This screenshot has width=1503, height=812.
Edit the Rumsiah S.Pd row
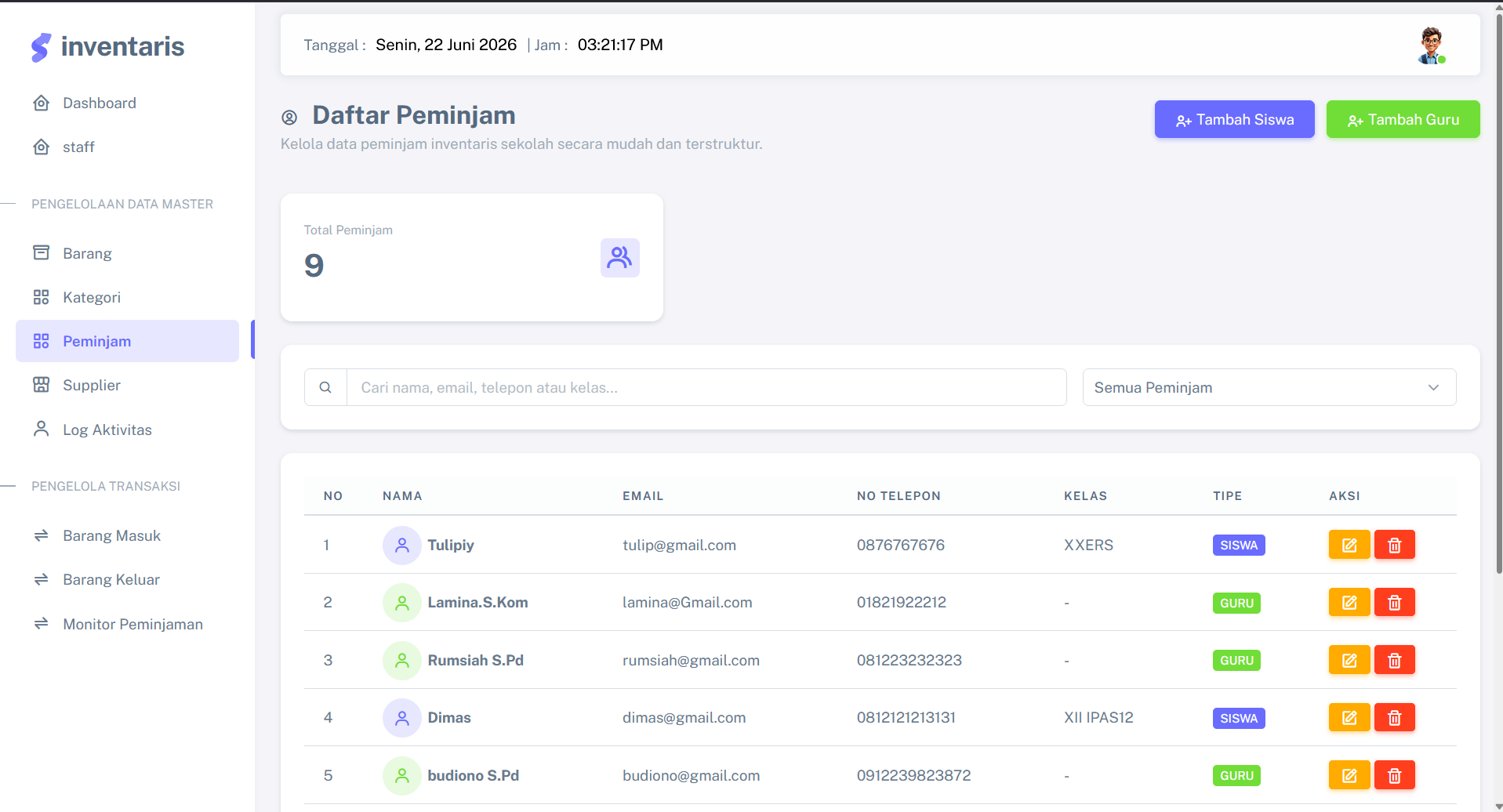click(1349, 660)
